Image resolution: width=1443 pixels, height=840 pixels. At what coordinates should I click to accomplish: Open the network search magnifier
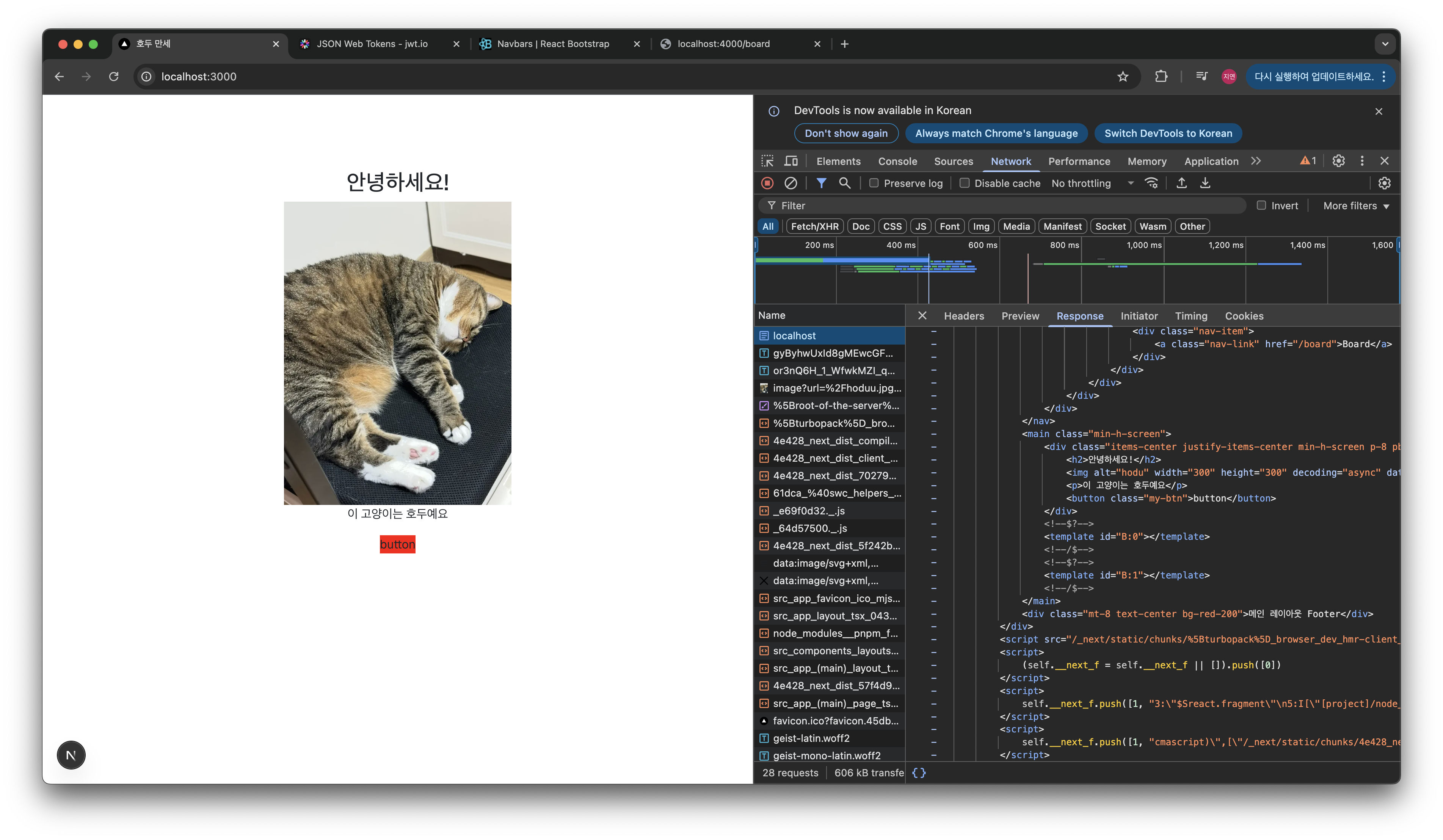(x=845, y=183)
